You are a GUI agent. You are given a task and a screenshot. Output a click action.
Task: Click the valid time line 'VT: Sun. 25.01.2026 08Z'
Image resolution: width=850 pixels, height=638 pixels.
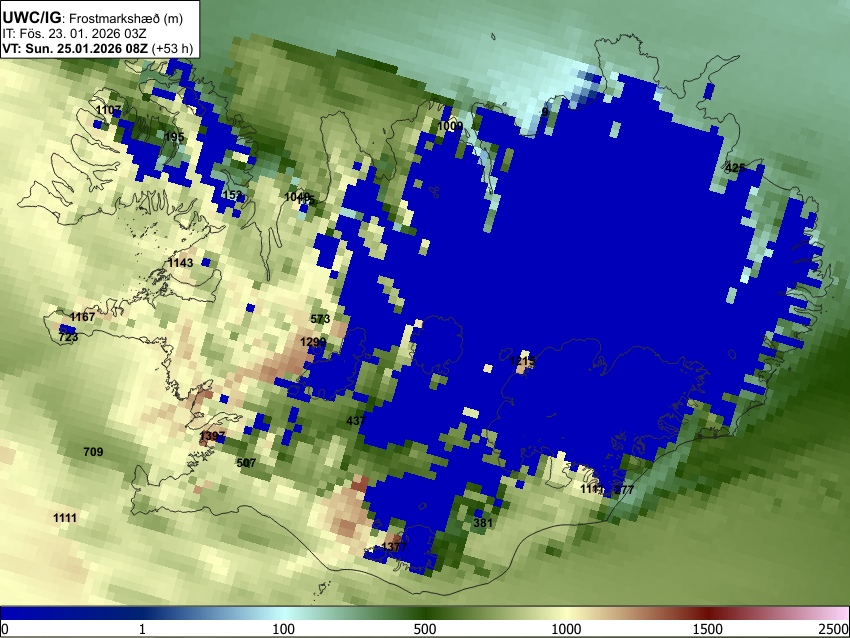pos(75,48)
